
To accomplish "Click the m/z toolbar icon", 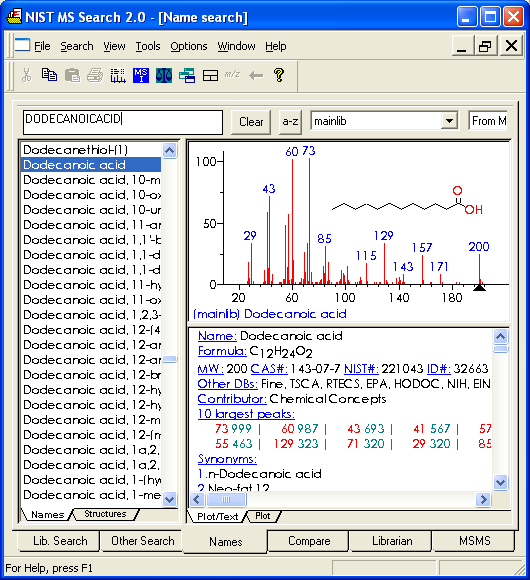I will 233,75.
